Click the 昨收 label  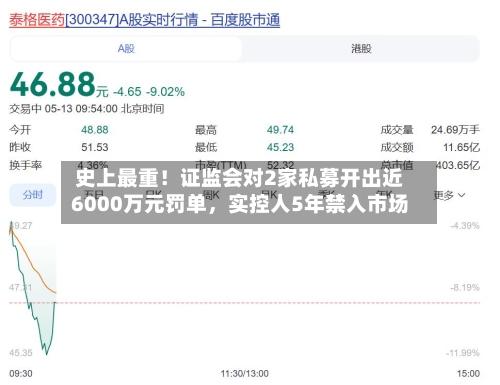(20, 147)
